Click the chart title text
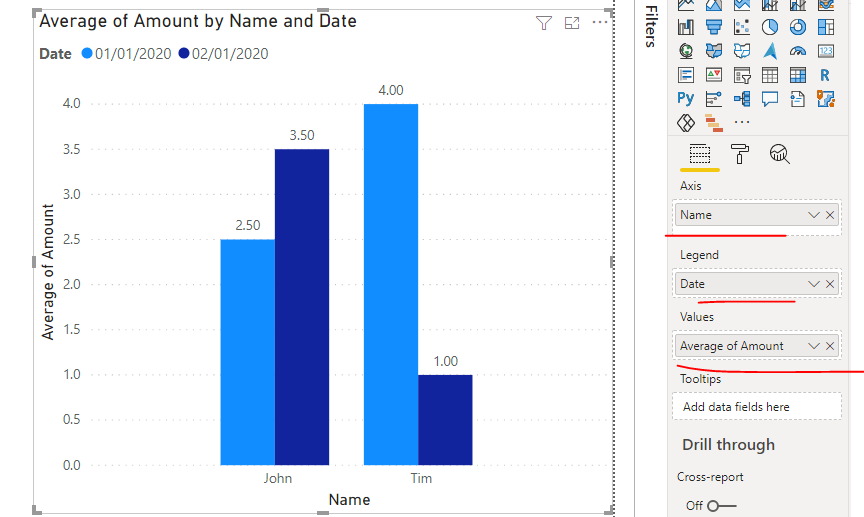Screen dimensions: 864x517 [x=198, y=21]
